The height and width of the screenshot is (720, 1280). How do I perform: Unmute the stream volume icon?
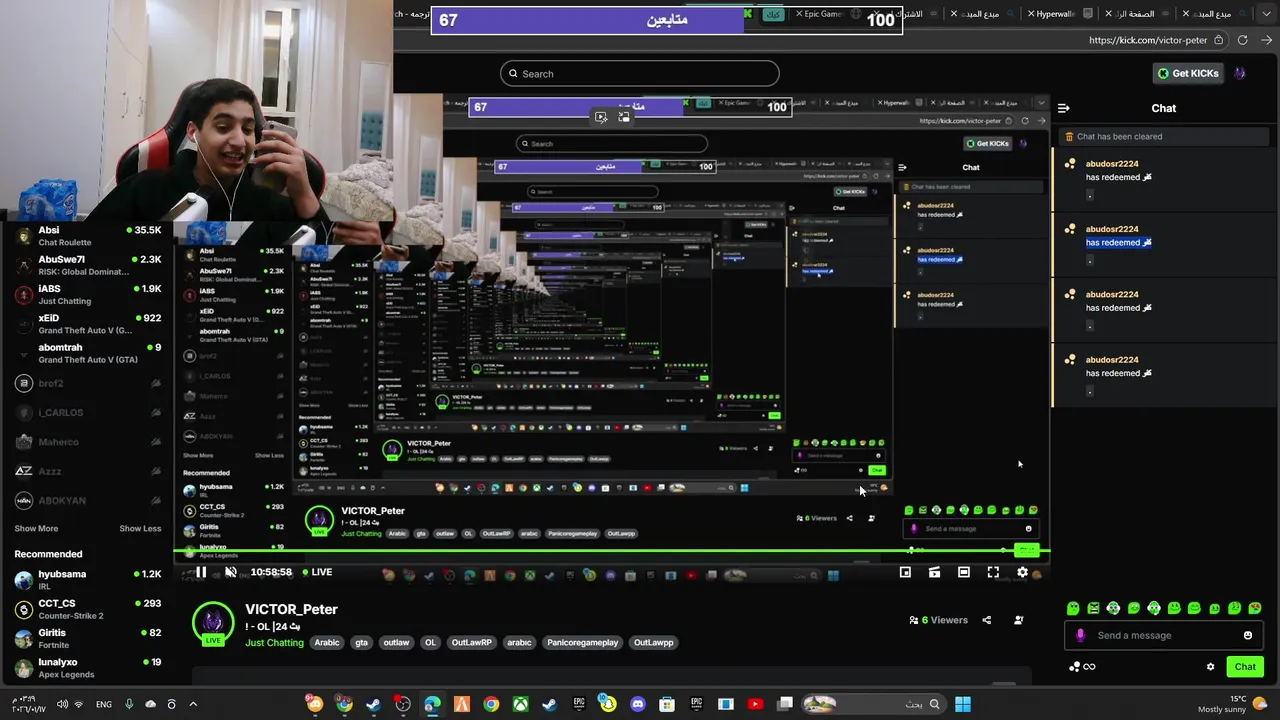[231, 572]
